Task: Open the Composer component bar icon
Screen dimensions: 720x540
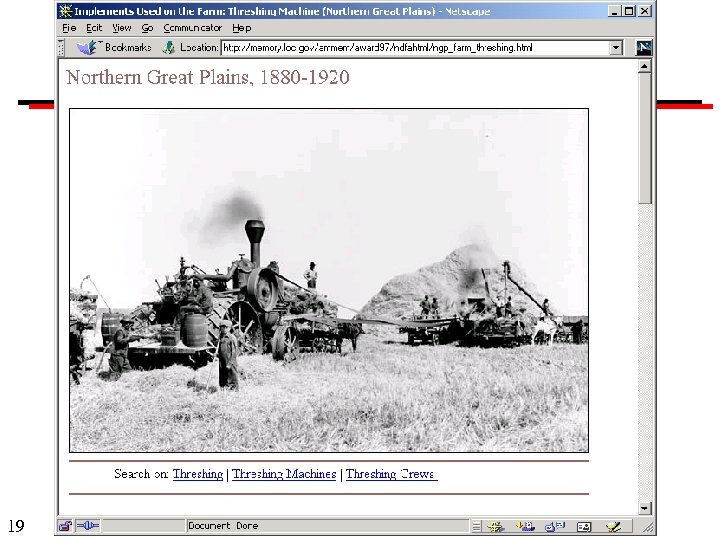Action: 613,526
